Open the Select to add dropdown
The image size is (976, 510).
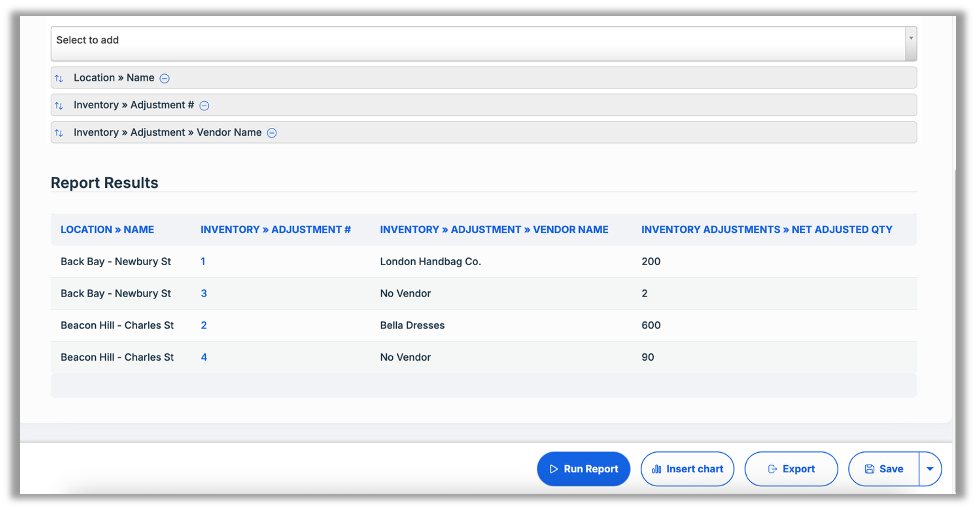click(x=478, y=41)
